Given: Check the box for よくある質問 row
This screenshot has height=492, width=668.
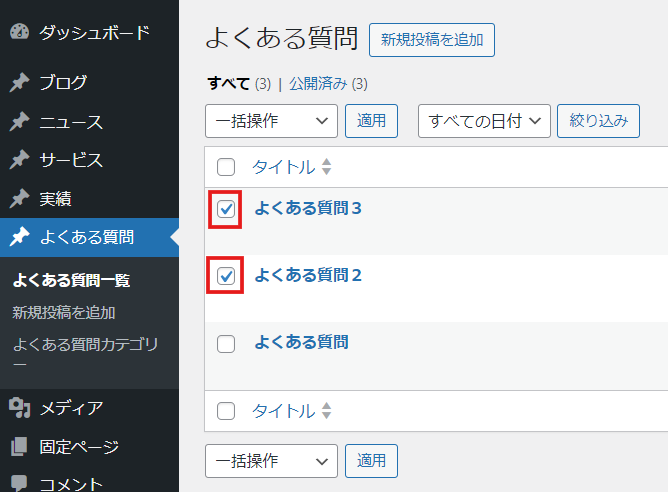Looking at the screenshot, I should 226,344.
